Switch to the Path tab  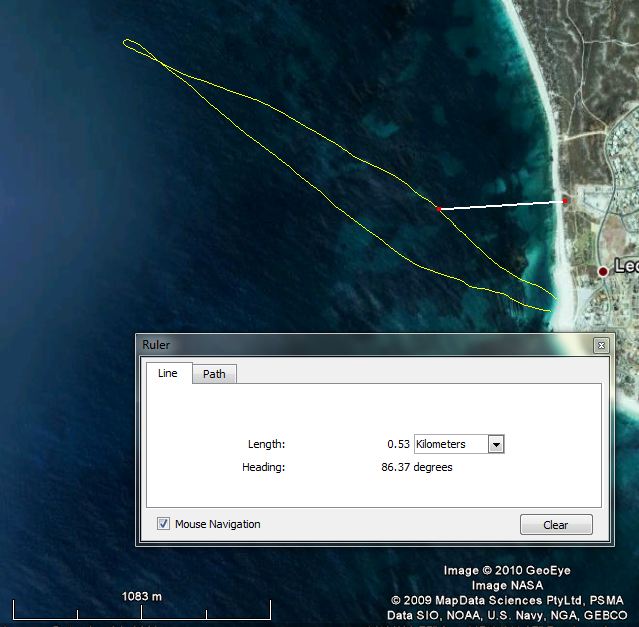pyautogui.click(x=214, y=374)
